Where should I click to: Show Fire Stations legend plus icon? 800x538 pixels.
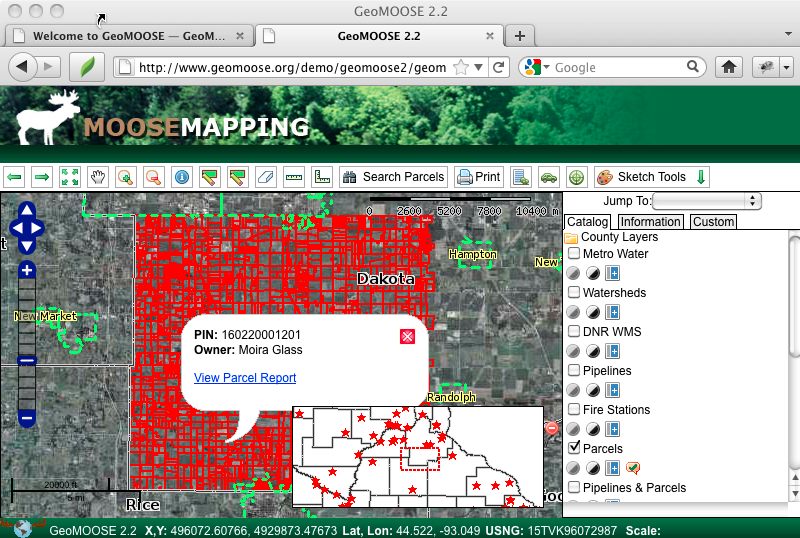coord(612,429)
